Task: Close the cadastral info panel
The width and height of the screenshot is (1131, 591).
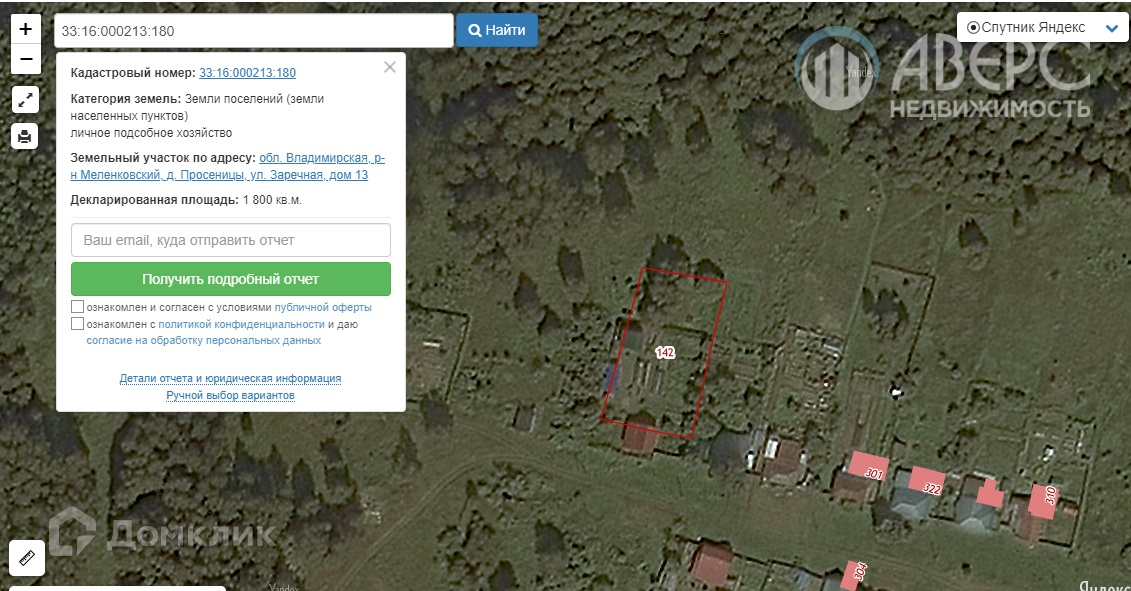Action: (x=390, y=67)
